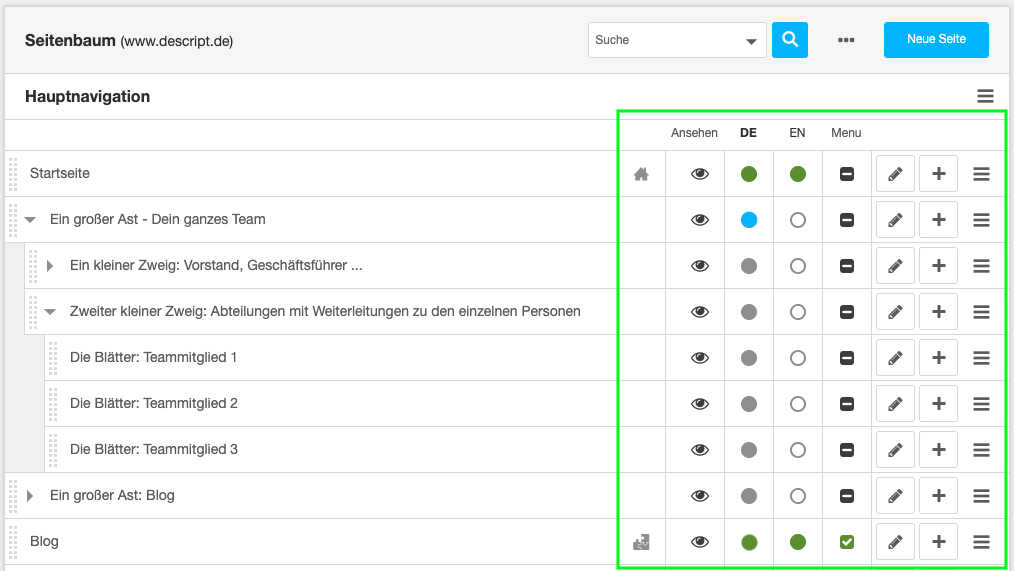1014x571 pixels.
Task: Edit Startseite with the pencil icon
Action: coord(895,174)
